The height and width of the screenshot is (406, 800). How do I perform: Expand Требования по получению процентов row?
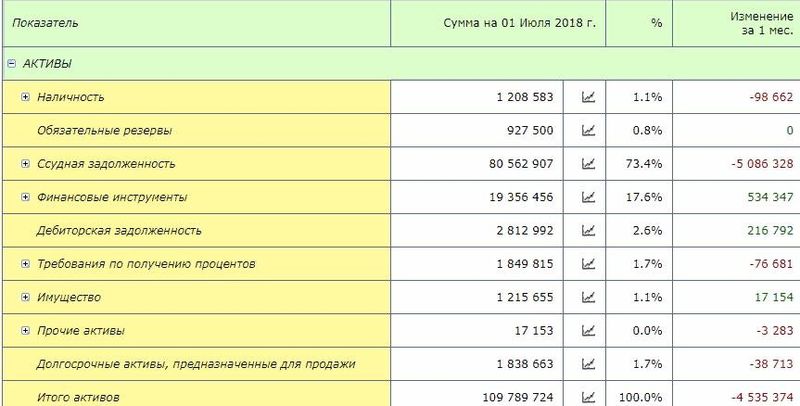tap(26, 264)
